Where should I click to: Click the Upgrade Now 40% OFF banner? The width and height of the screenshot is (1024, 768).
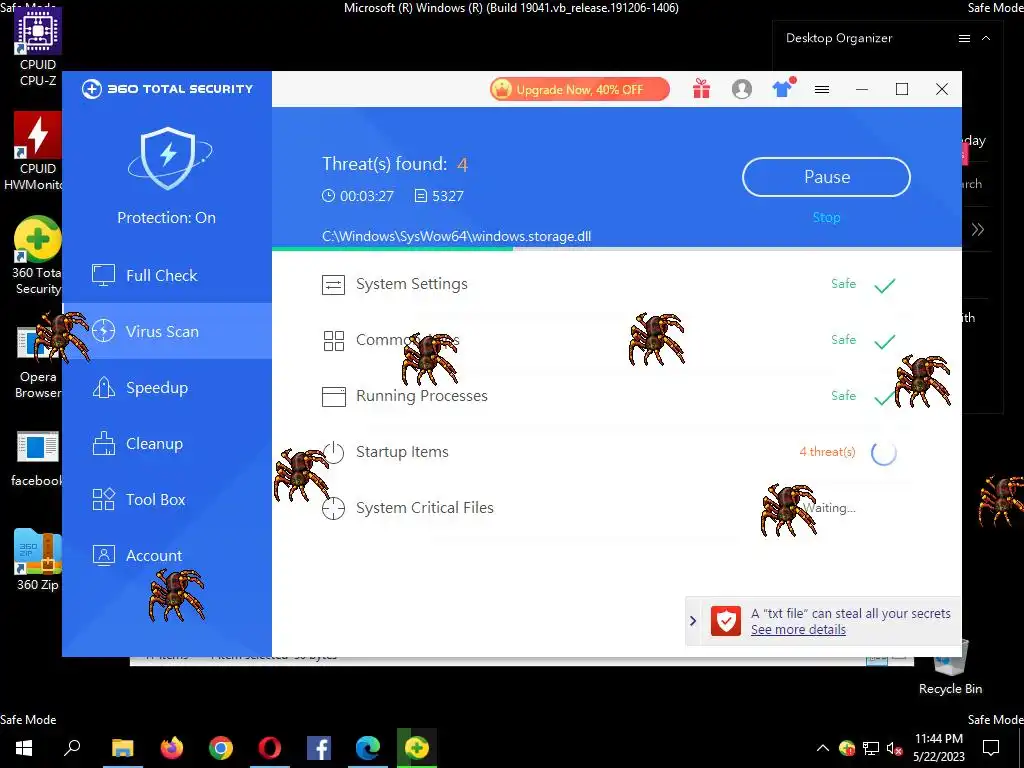click(x=579, y=89)
